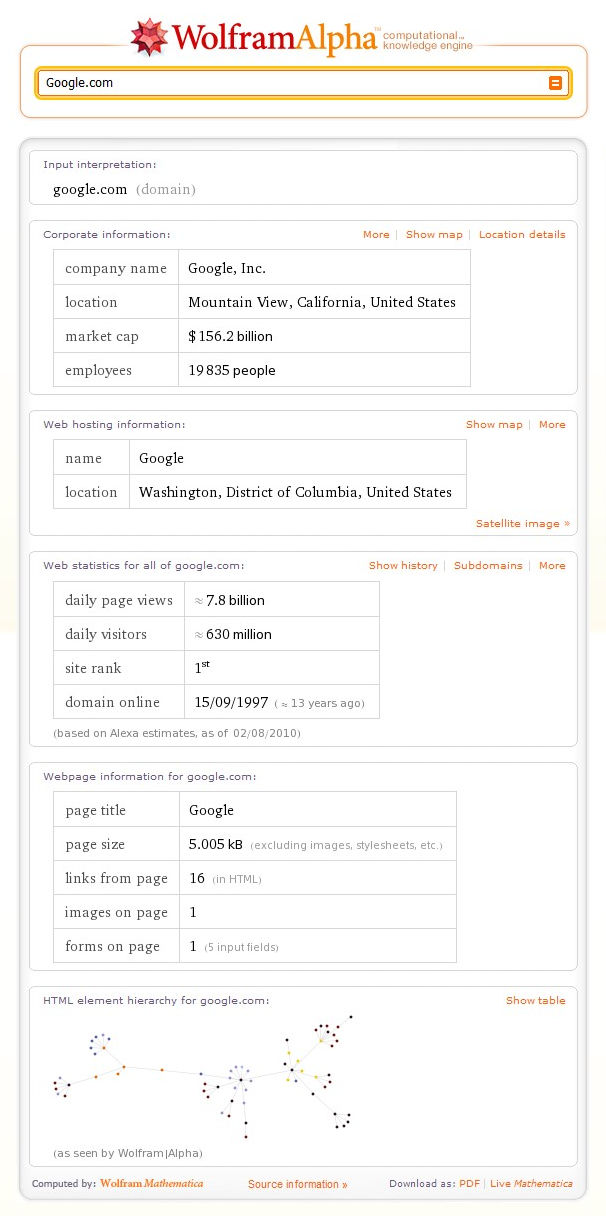Click Show table for HTML hierarchy
This screenshot has height=1216, width=606.
(536, 1001)
